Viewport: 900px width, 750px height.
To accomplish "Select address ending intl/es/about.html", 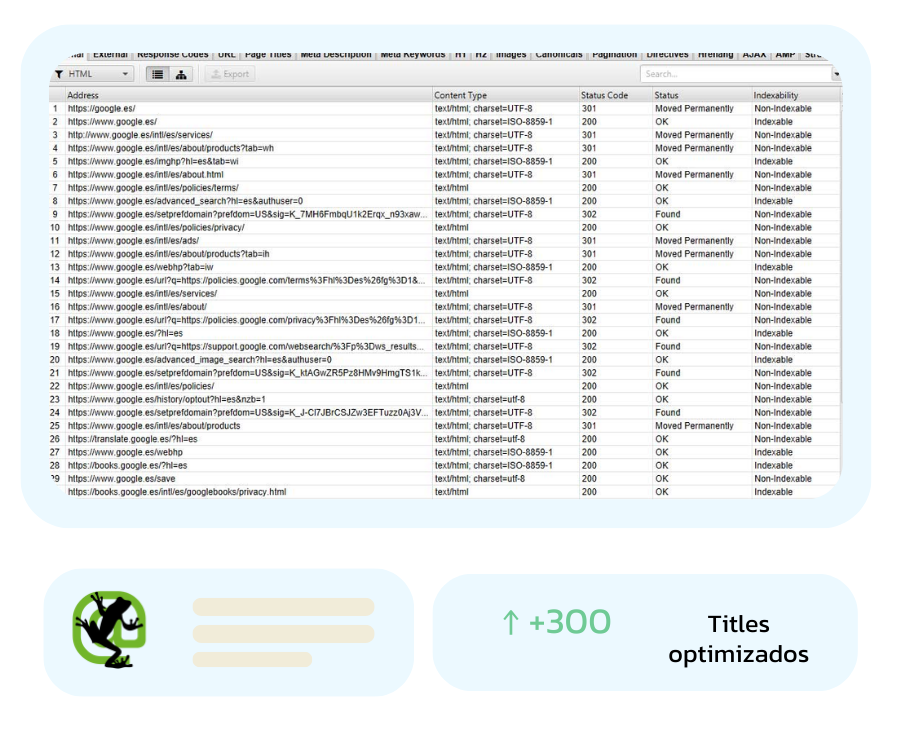I will coord(146,174).
